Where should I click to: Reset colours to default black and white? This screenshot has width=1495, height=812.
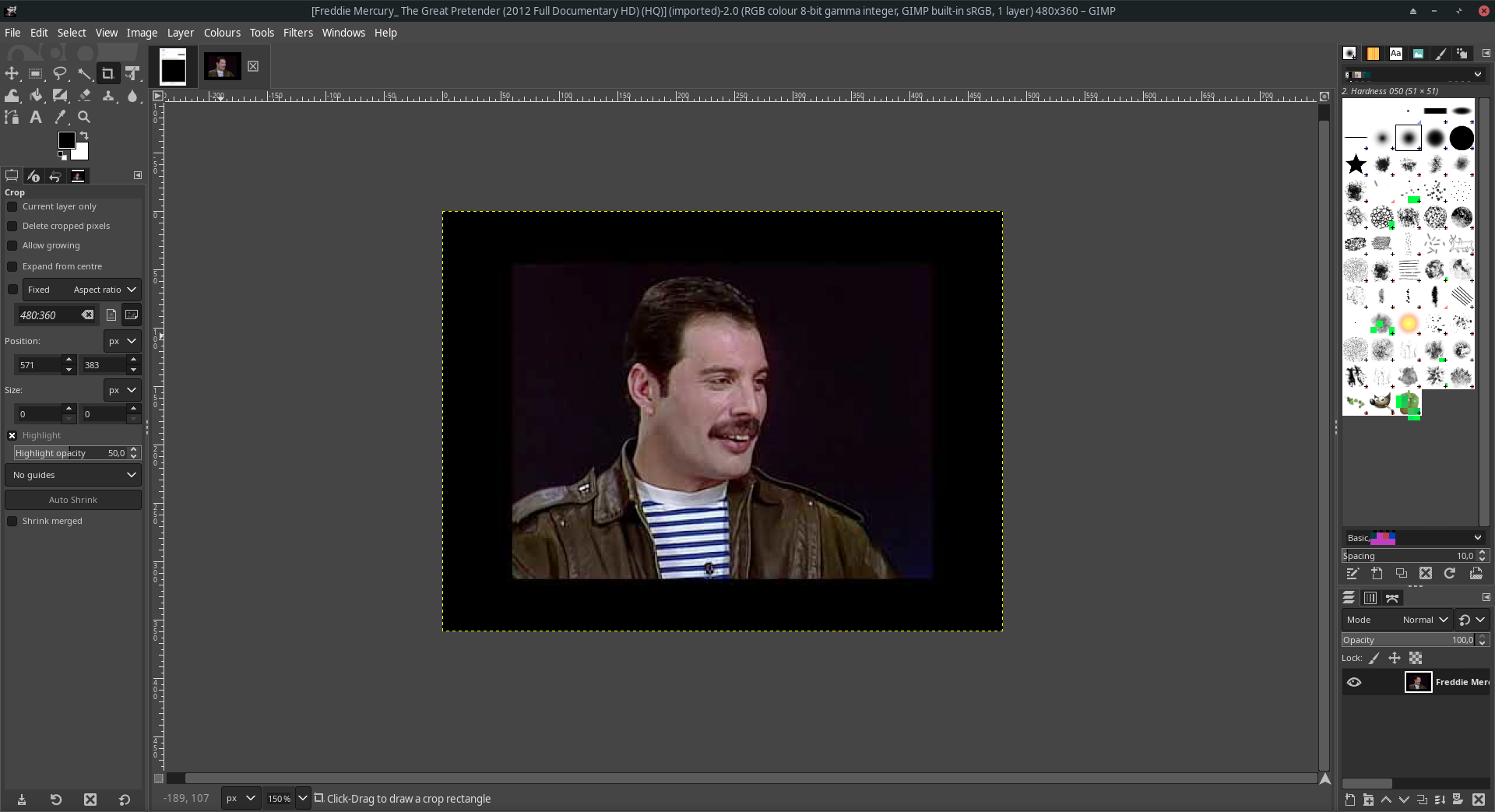(62, 155)
